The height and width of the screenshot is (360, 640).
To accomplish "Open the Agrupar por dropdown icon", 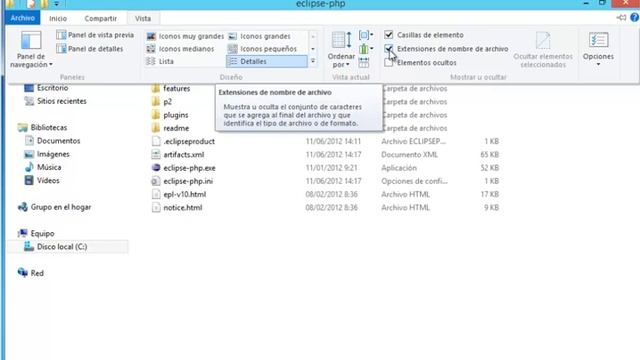I will click(366, 35).
